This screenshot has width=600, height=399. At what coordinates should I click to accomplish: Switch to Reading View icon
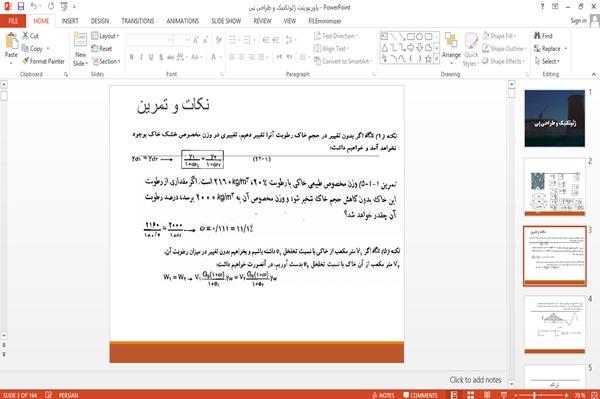point(487,395)
